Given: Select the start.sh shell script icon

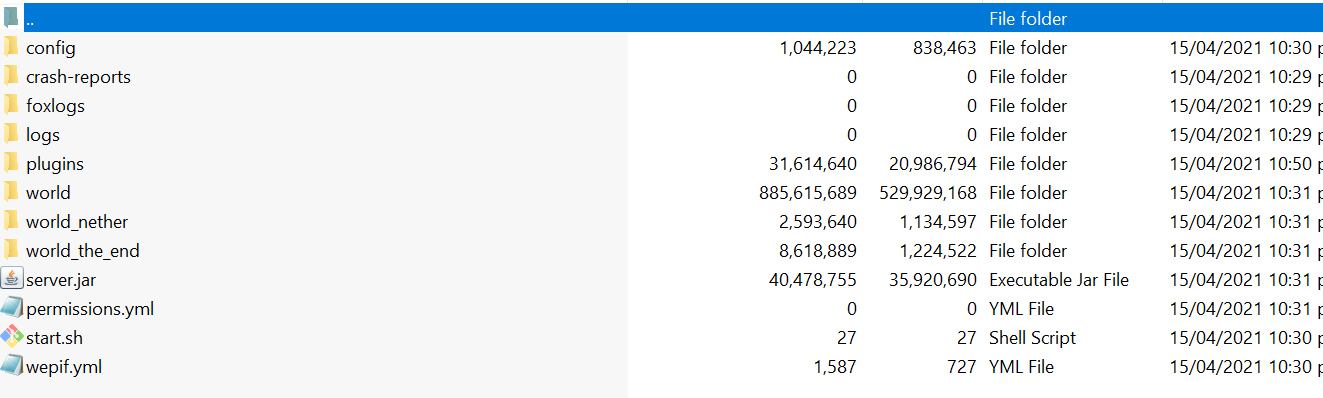Looking at the screenshot, I should pyautogui.click(x=11, y=337).
